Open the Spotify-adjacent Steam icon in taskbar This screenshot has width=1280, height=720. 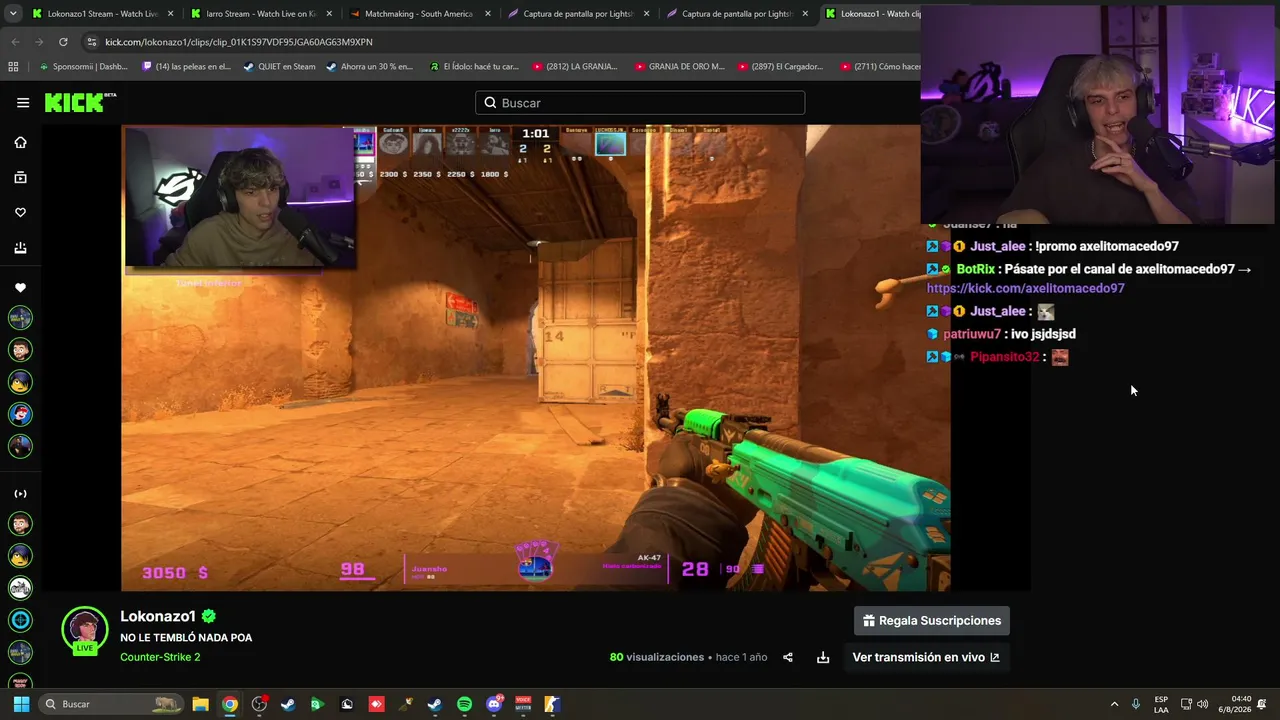tap(435, 704)
